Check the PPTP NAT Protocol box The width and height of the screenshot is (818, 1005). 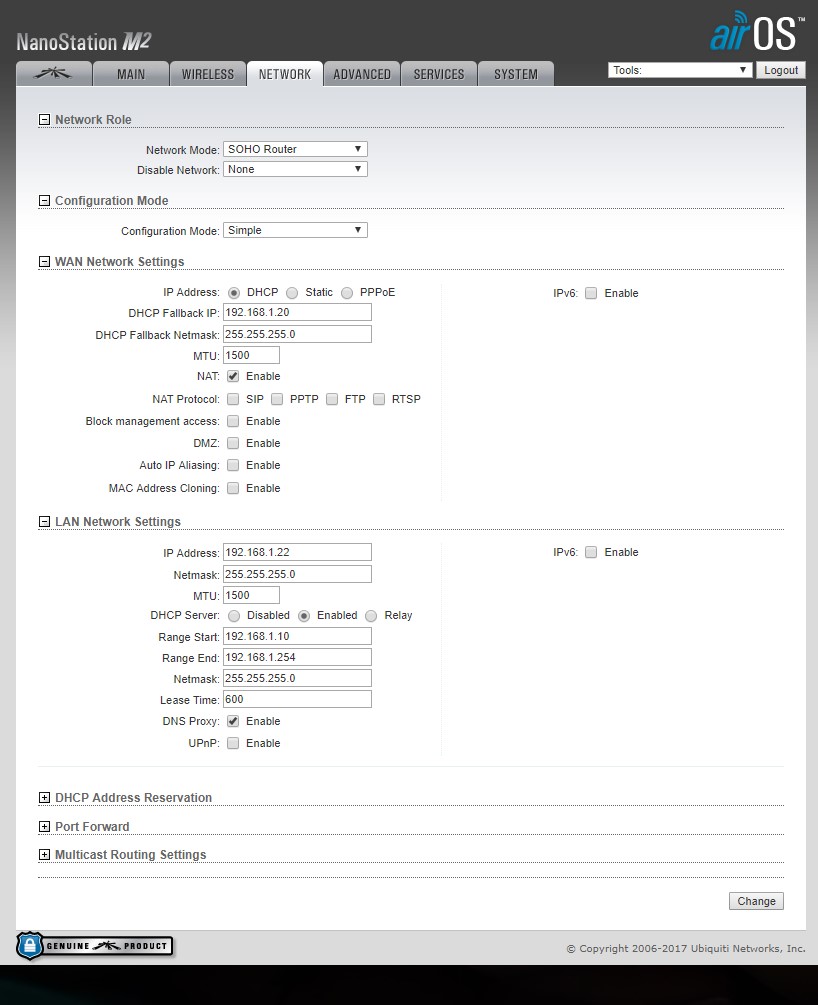277,399
